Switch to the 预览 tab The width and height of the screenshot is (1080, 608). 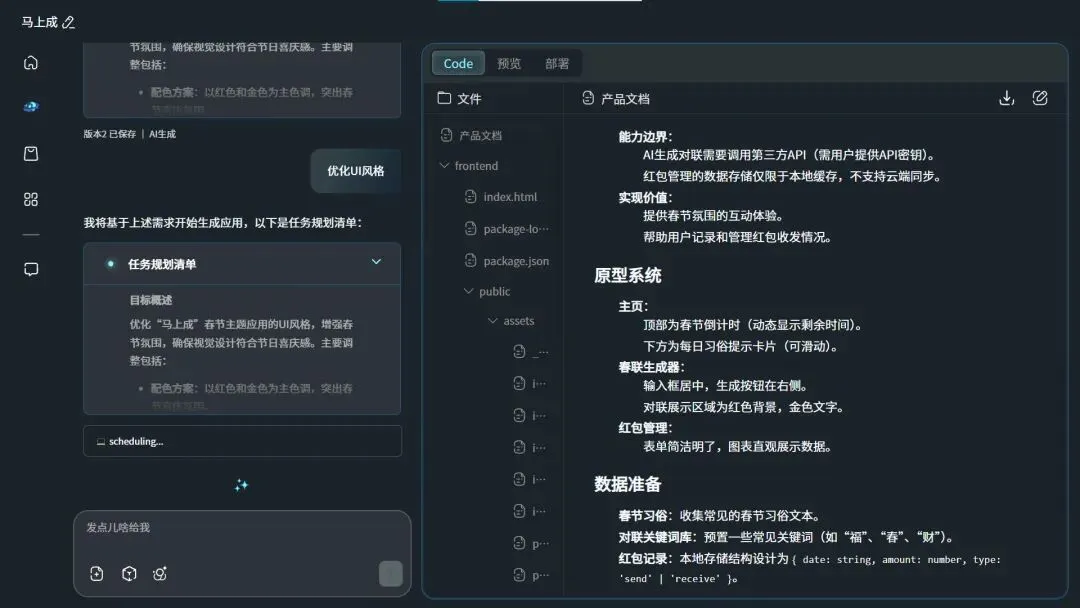pyautogui.click(x=509, y=63)
